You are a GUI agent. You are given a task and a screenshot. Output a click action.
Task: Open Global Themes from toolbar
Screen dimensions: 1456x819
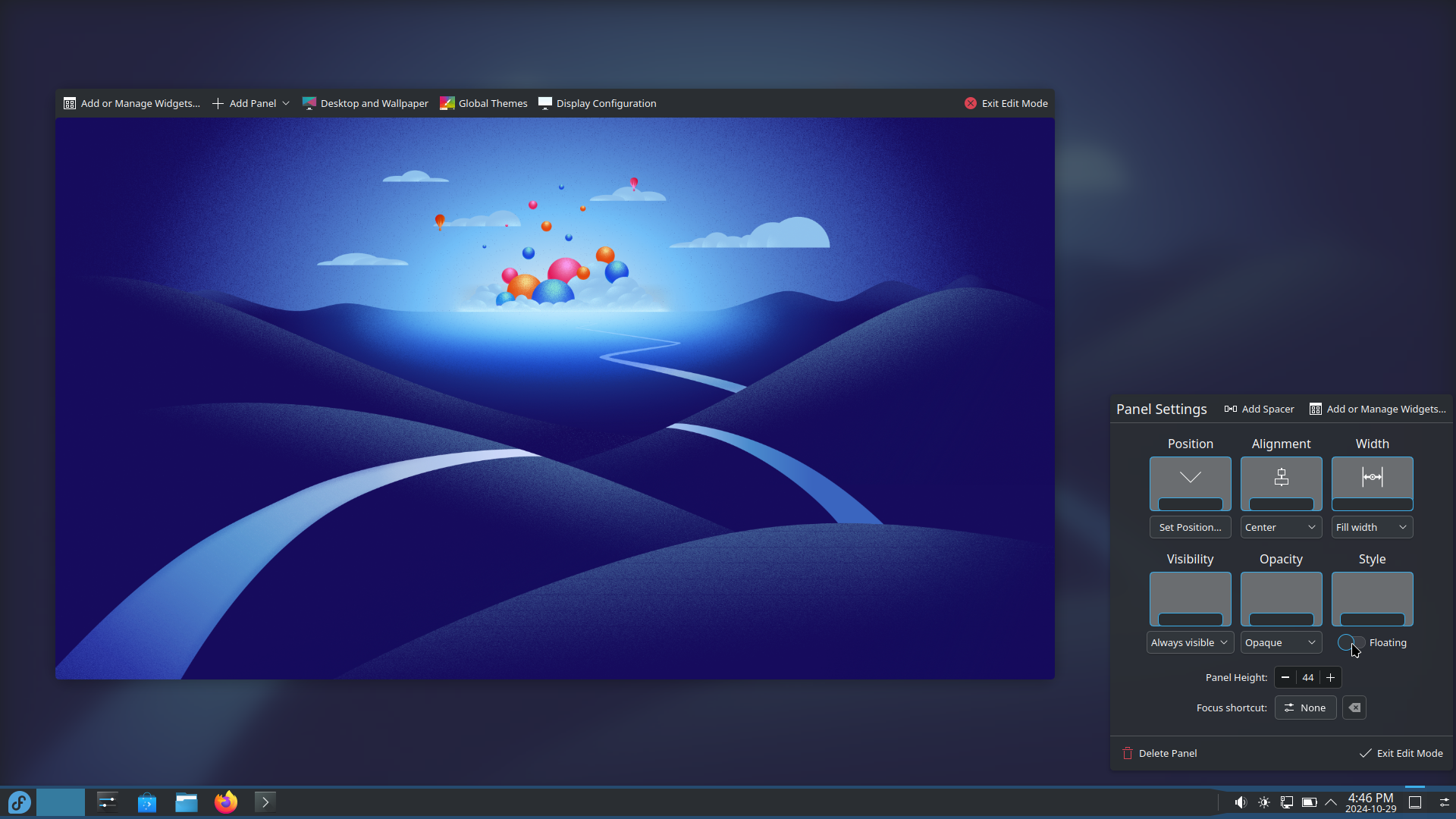tap(484, 103)
